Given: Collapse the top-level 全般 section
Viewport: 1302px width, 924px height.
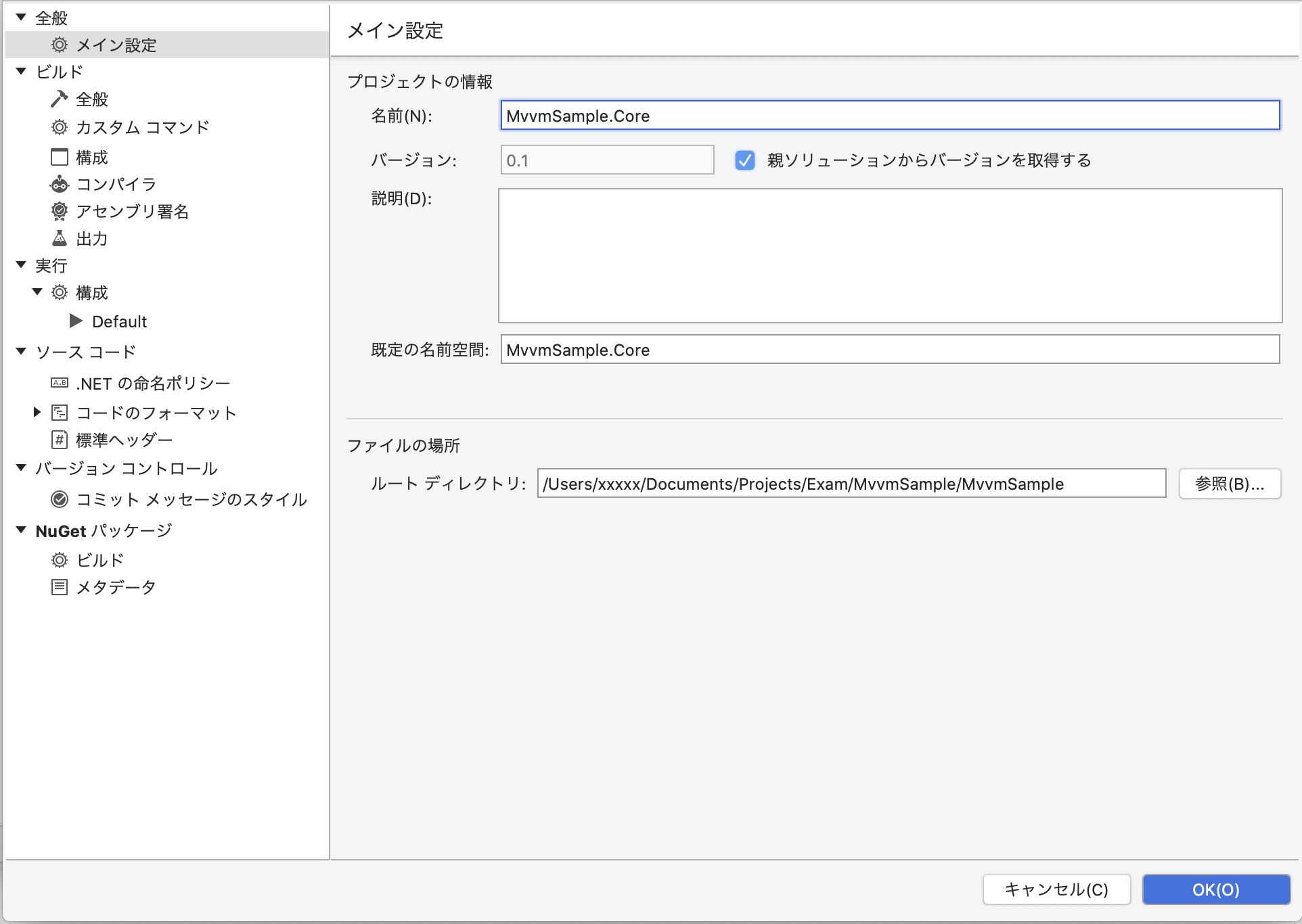Looking at the screenshot, I should pyautogui.click(x=21, y=18).
